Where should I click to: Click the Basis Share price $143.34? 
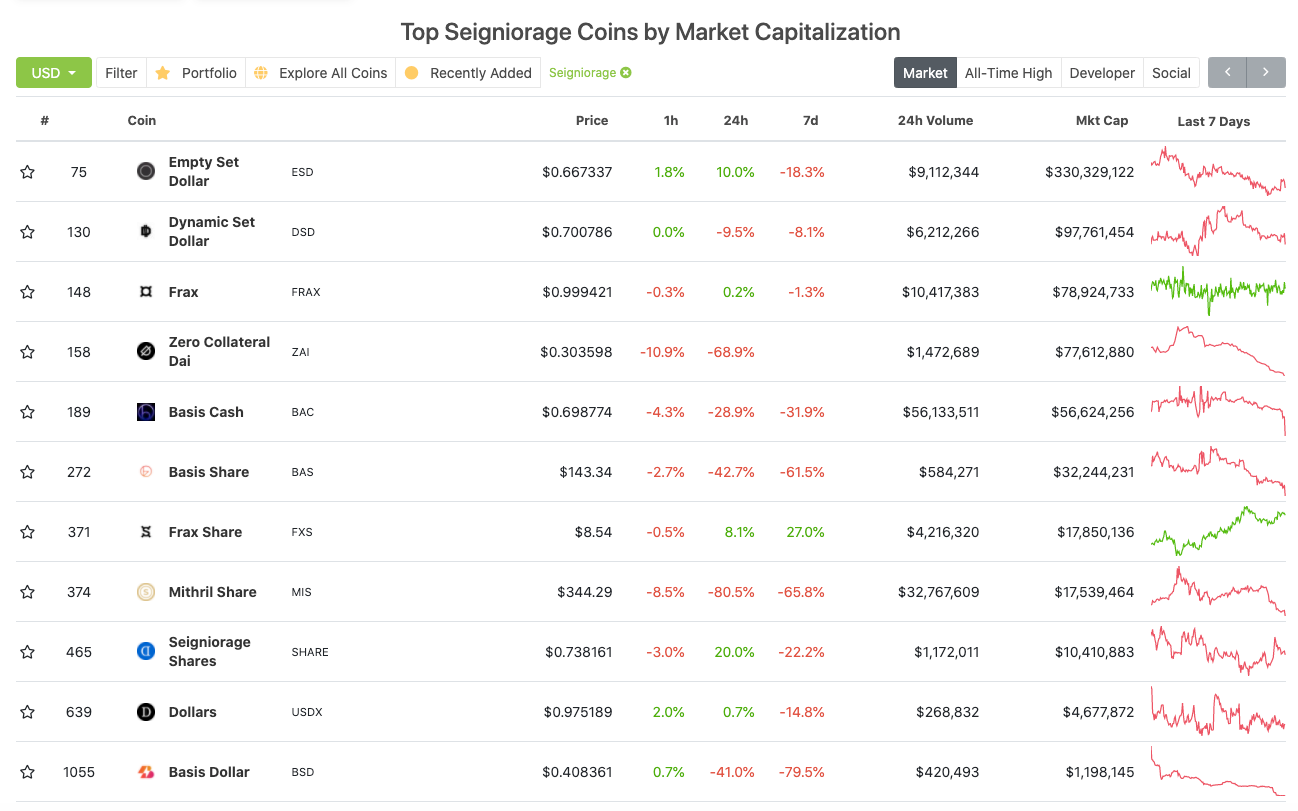click(x=586, y=472)
